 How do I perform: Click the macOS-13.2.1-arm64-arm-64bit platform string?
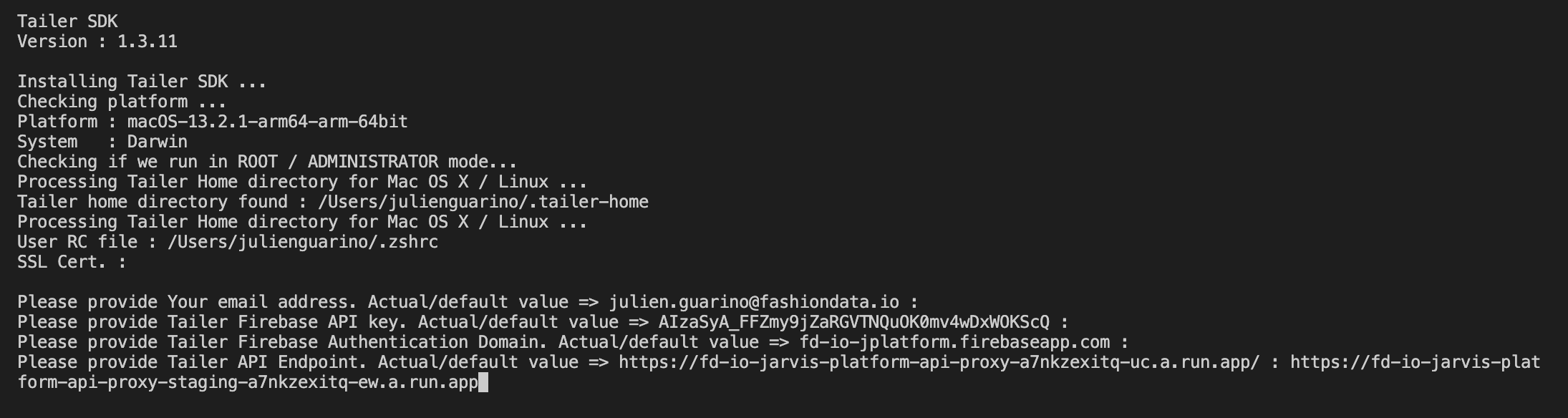point(267,122)
